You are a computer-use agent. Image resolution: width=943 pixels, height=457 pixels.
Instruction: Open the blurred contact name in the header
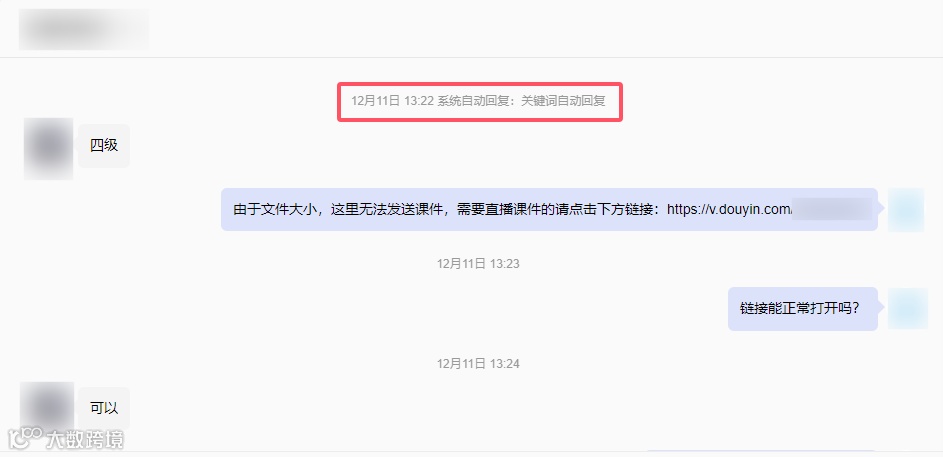point(84,29)
